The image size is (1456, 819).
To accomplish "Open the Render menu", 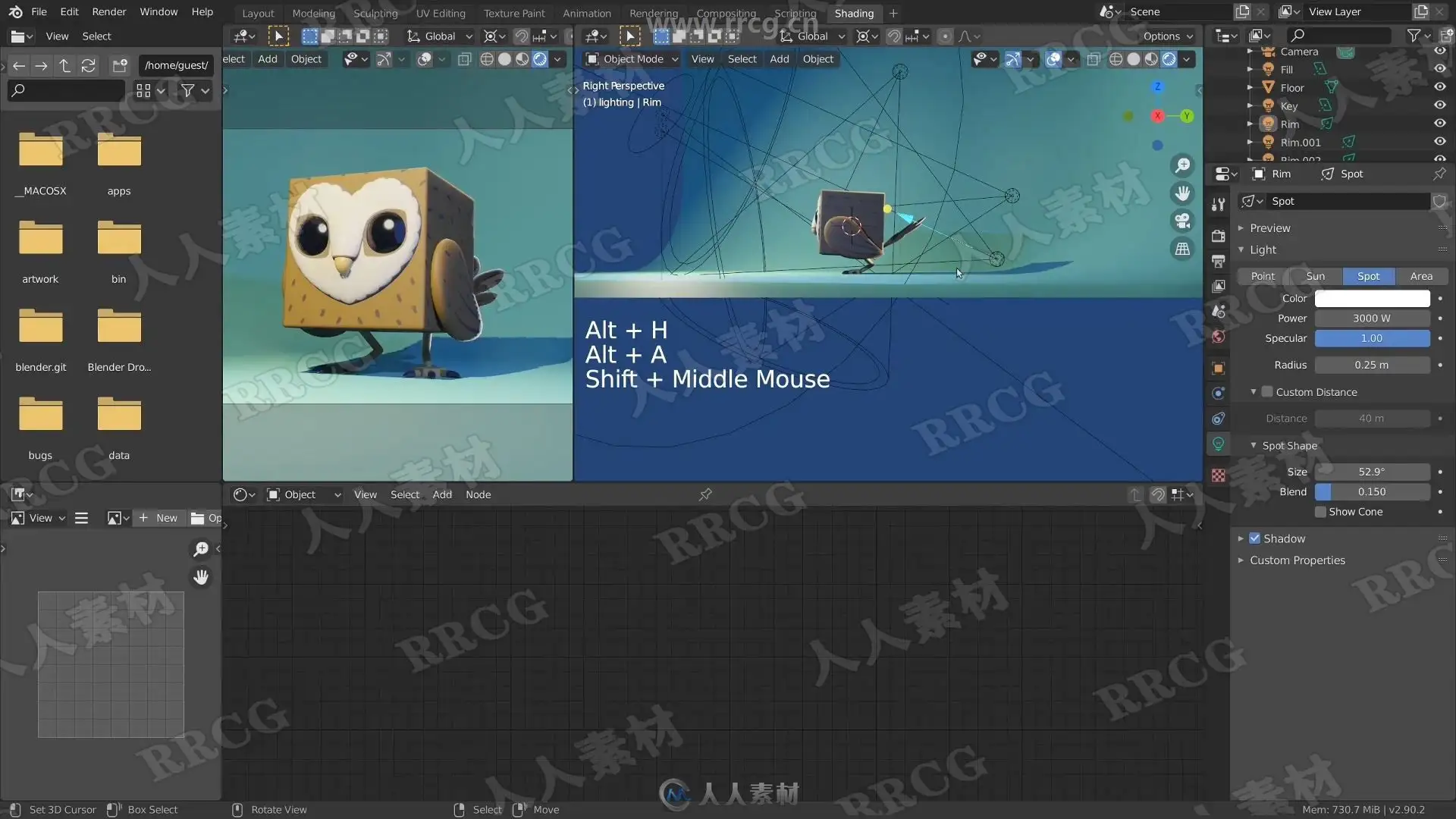I will coord(108,11).
